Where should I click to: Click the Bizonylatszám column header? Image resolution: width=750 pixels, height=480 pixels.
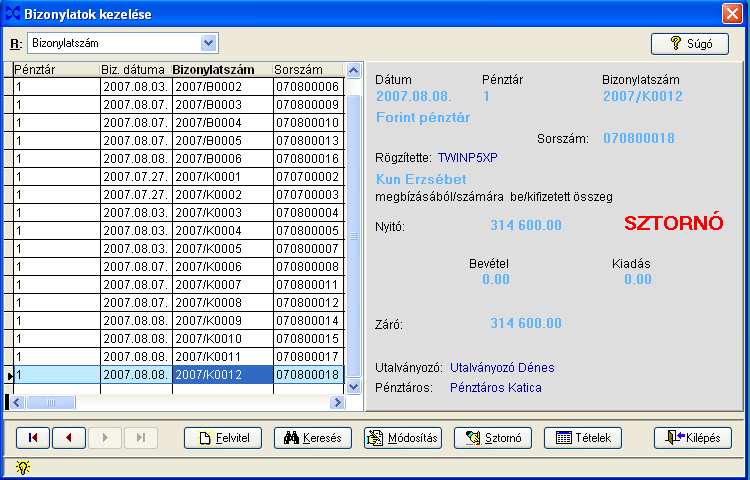click(x=222, y=70)
